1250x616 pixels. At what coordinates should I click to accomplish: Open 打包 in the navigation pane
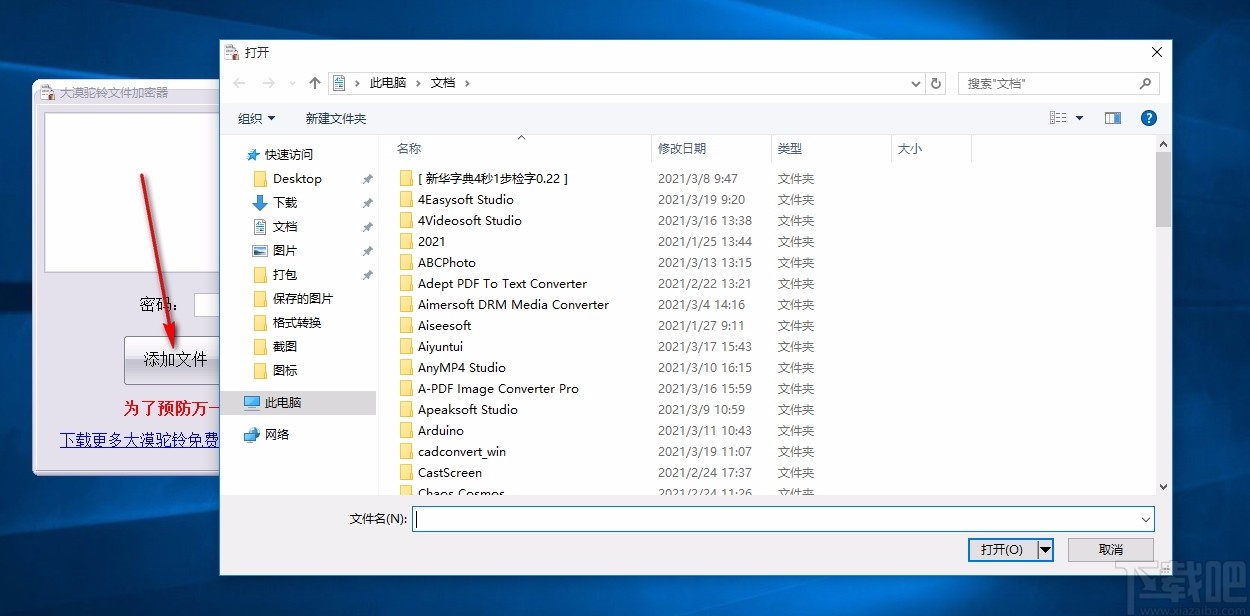click(x=285, y=274)
